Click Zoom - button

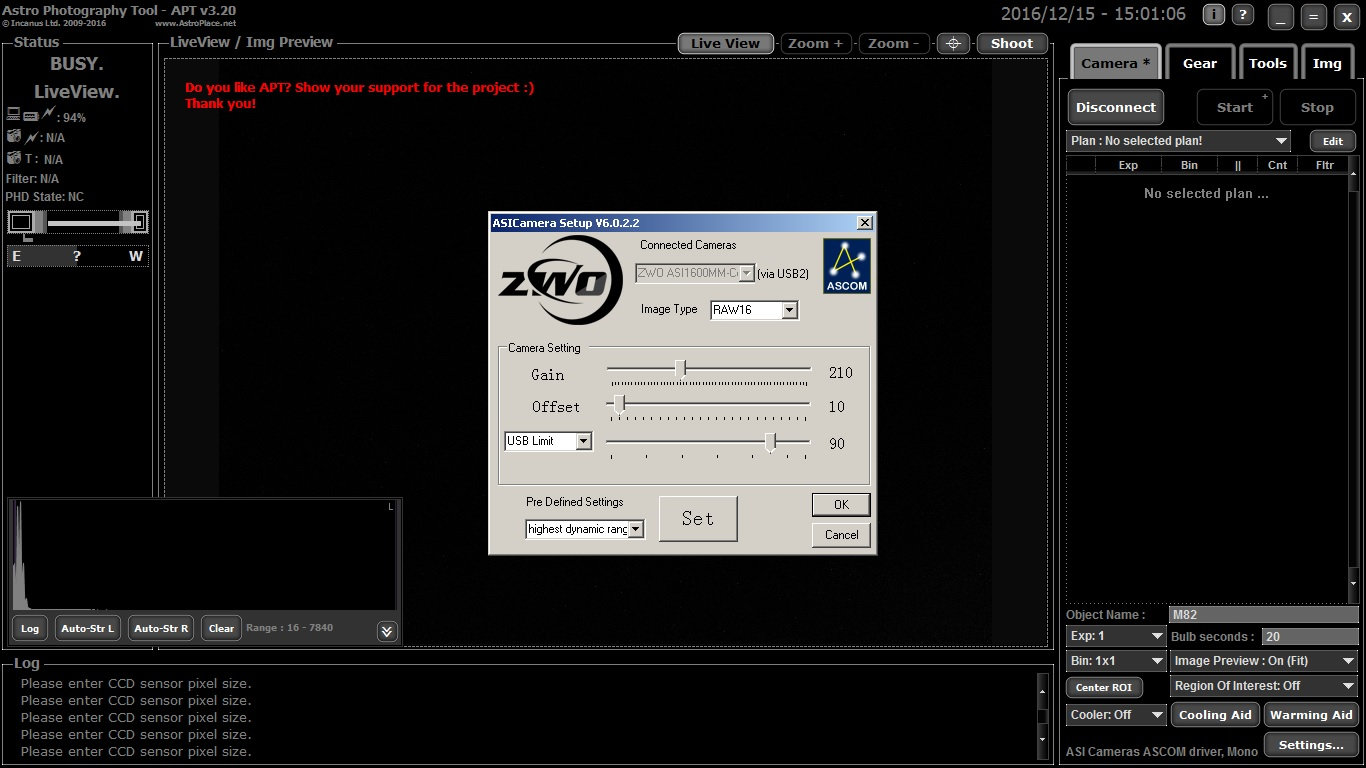click(x=895, y=43)
